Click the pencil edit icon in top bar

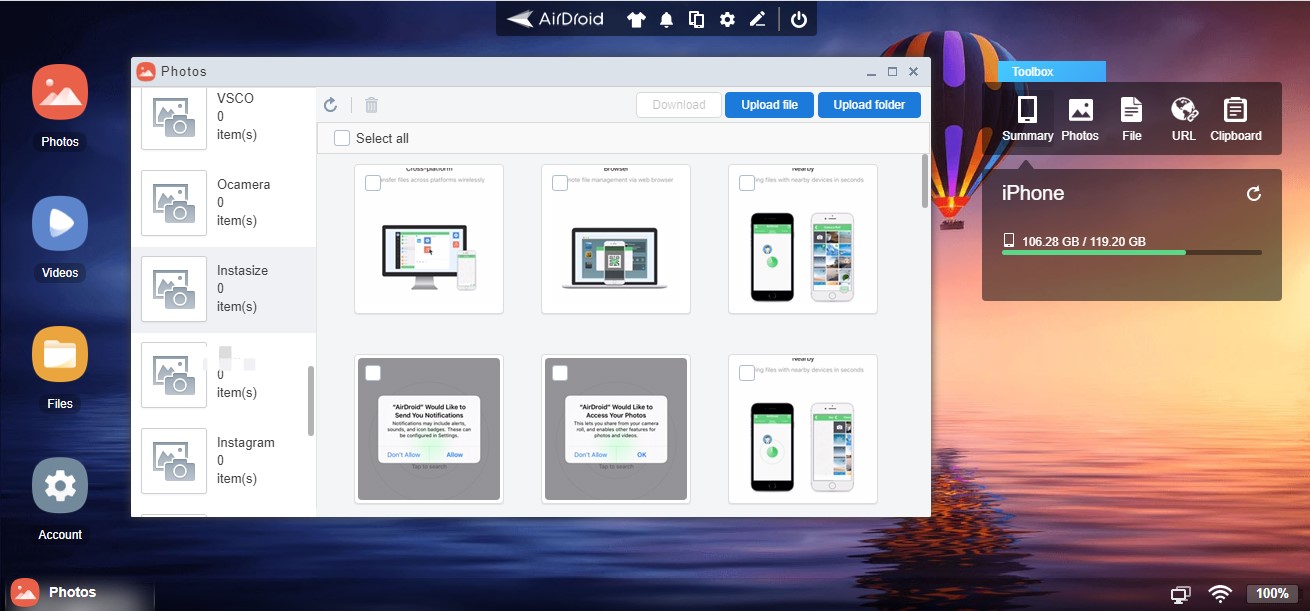[x=757, y=19]
